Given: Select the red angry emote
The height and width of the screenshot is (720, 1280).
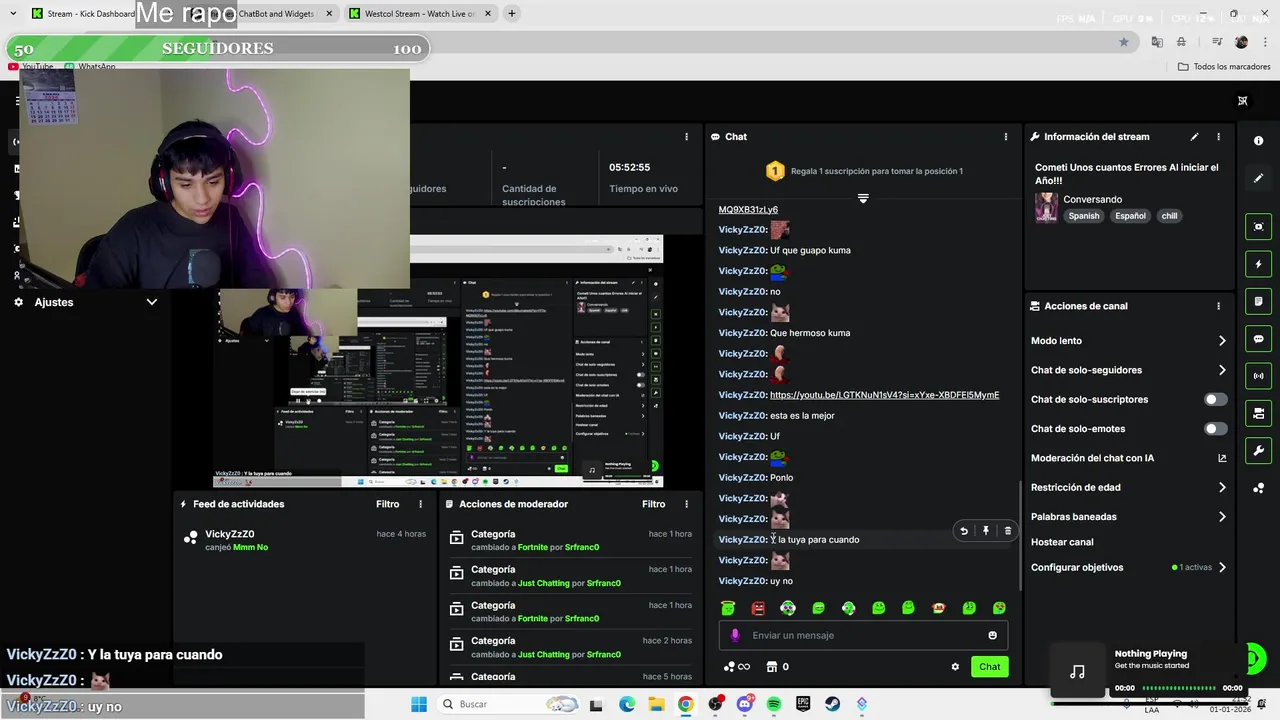Looking at the screenshot, I should (x=758, y=608).
